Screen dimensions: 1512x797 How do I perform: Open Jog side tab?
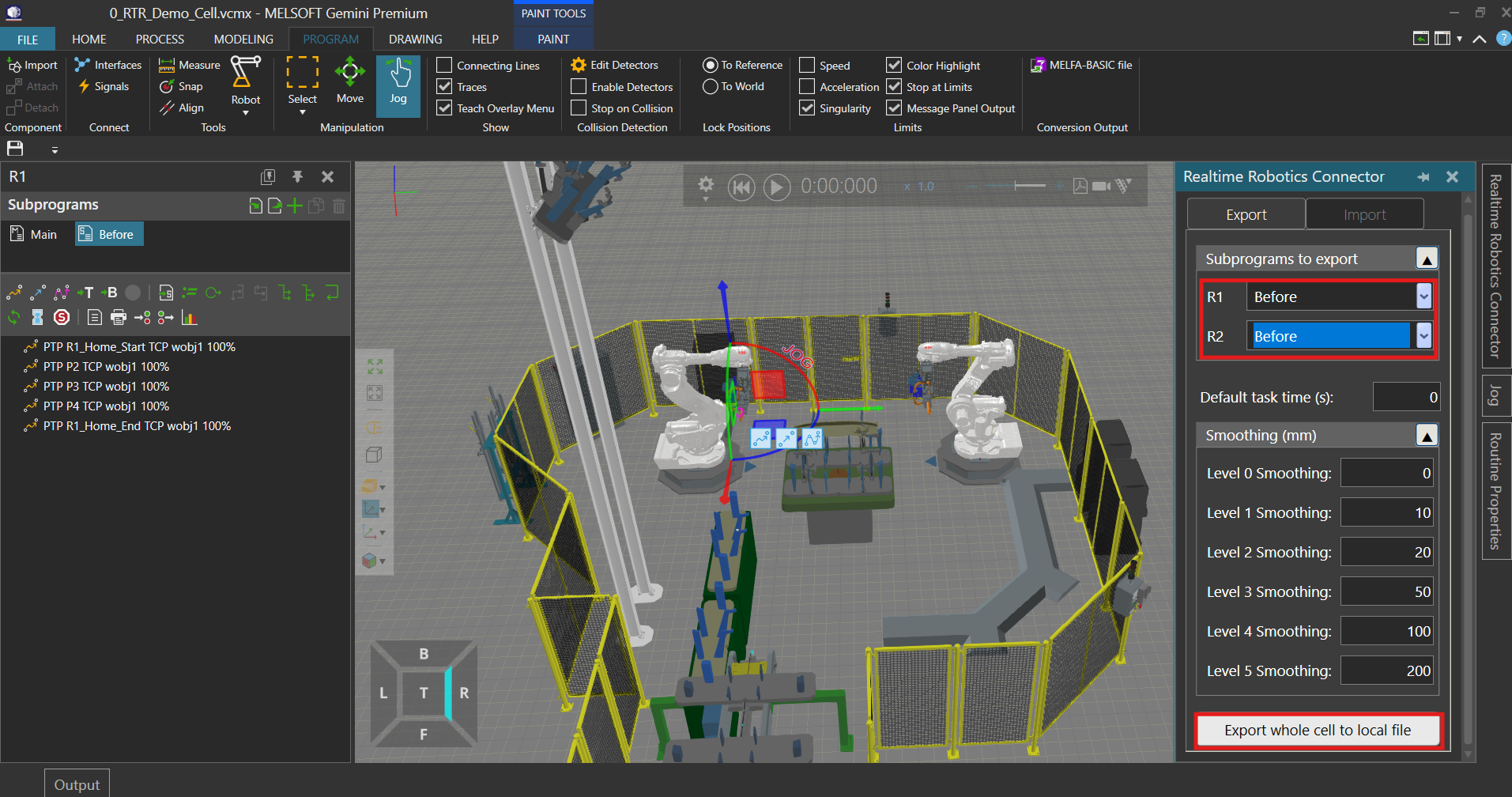click(x=1496, y=395)
